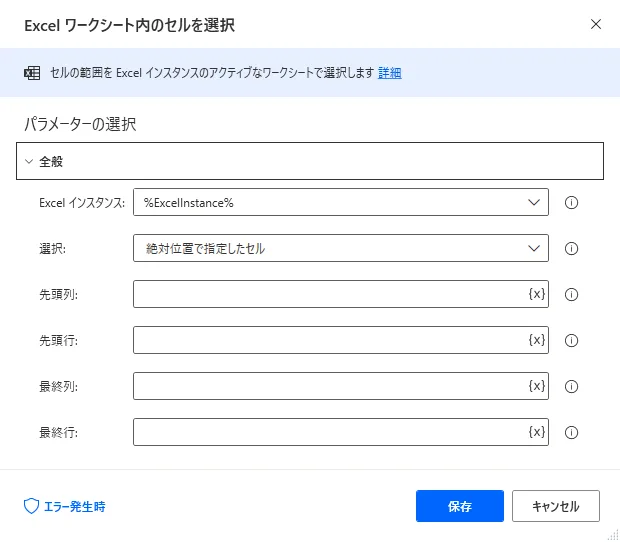620x542 pixels.
Task: Open variable picker {x} in 最終行 field
Action: click(536, 432)
